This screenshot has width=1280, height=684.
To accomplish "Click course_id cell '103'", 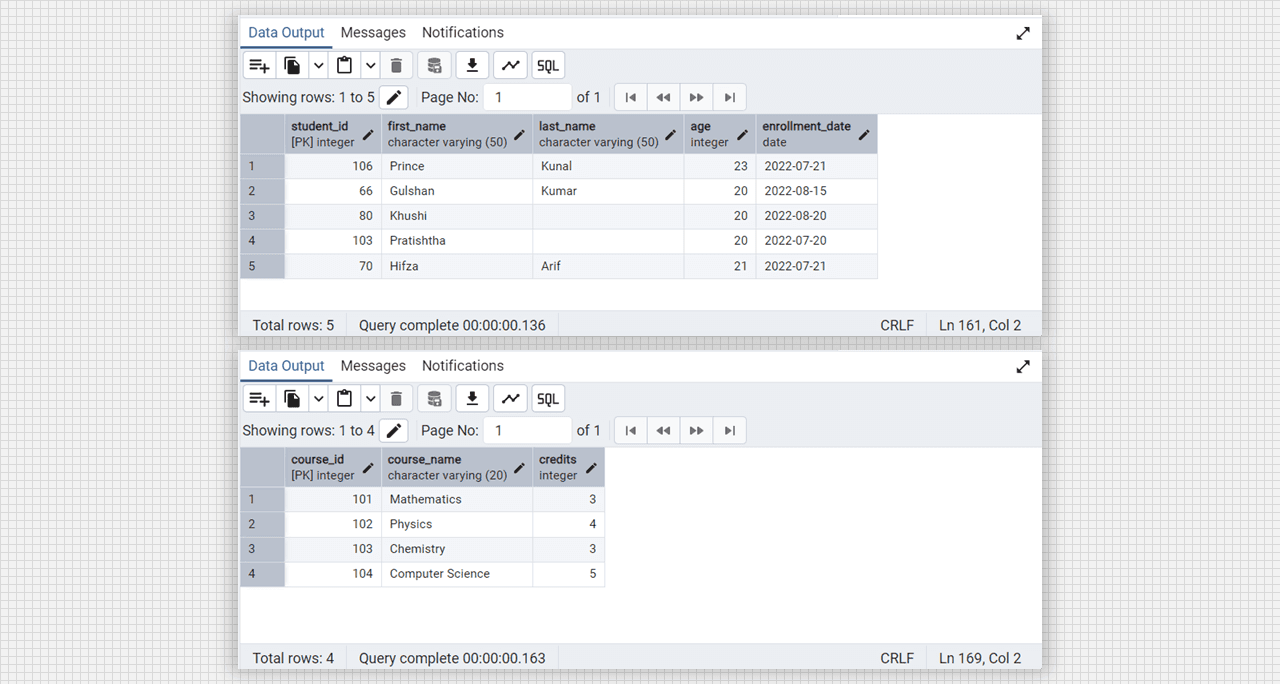I will (x=333, y=549).
